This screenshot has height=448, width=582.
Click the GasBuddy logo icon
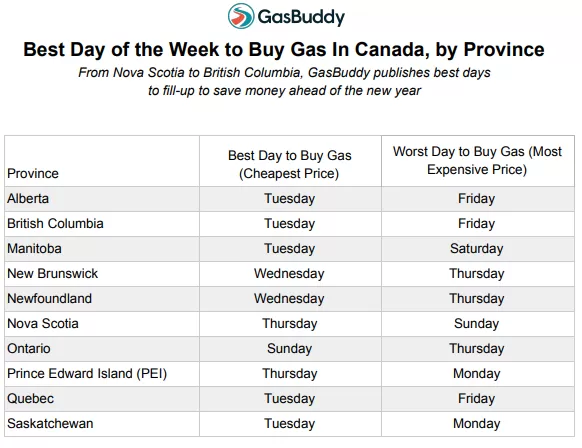tap(241, 16)
